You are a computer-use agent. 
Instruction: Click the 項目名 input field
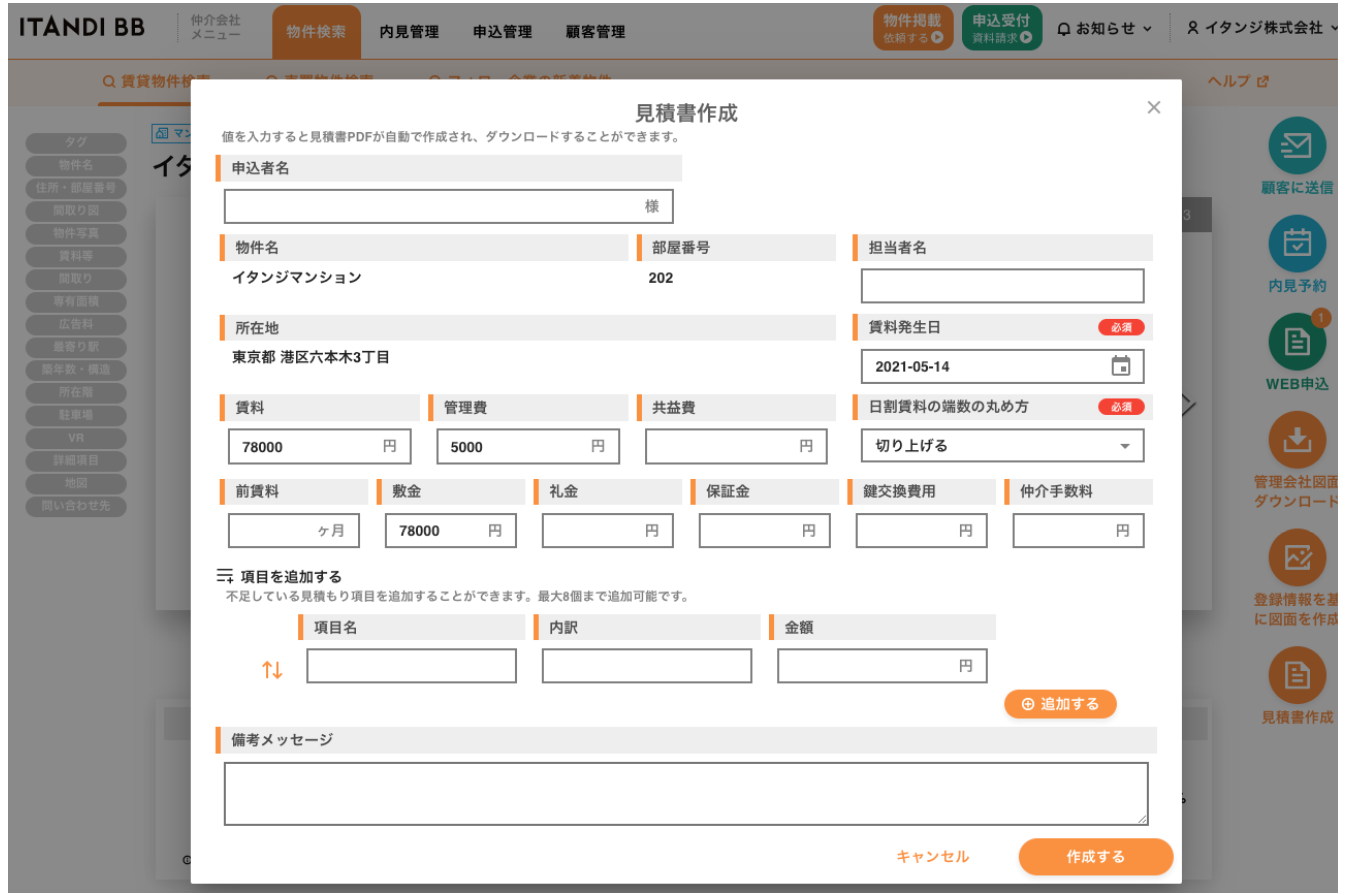[x=412, y=666]
